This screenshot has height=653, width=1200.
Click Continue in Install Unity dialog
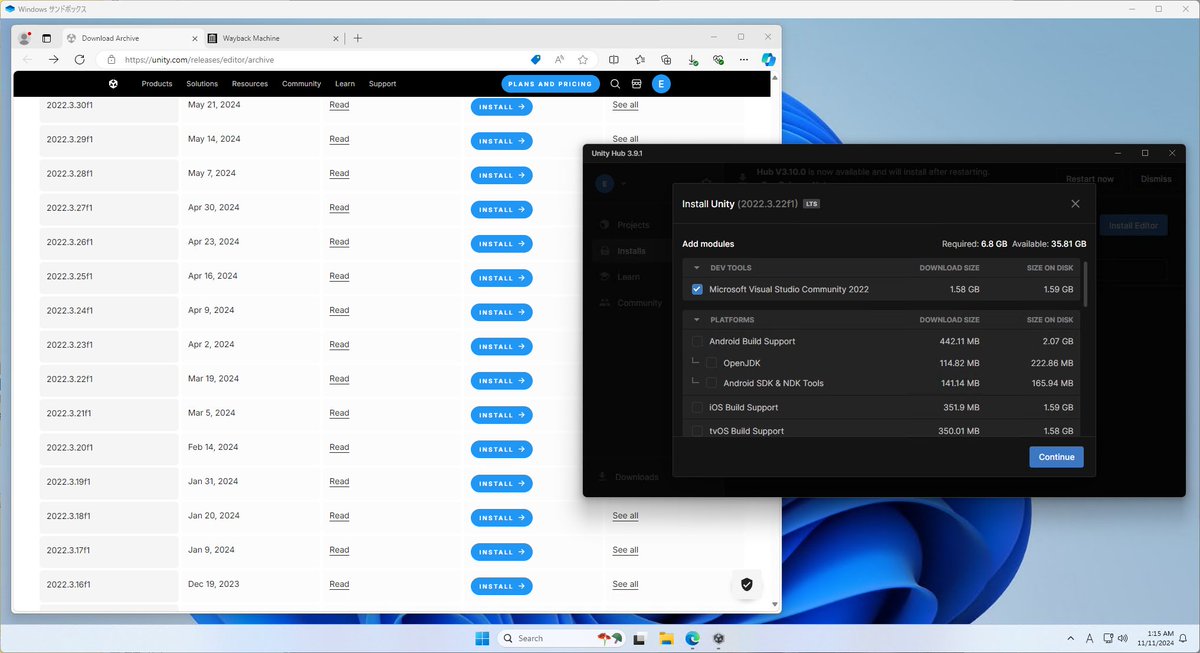click(1056, 457)
